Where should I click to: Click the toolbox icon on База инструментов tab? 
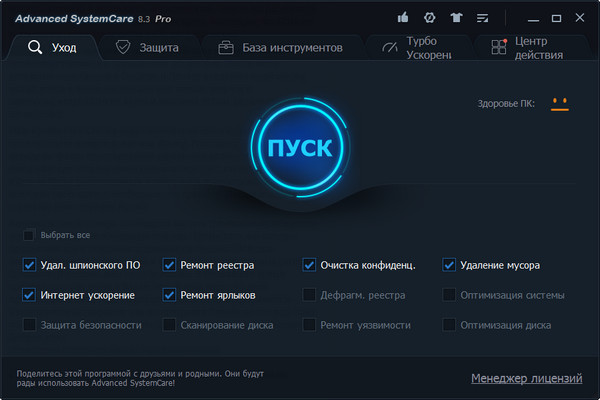point(226,47)
